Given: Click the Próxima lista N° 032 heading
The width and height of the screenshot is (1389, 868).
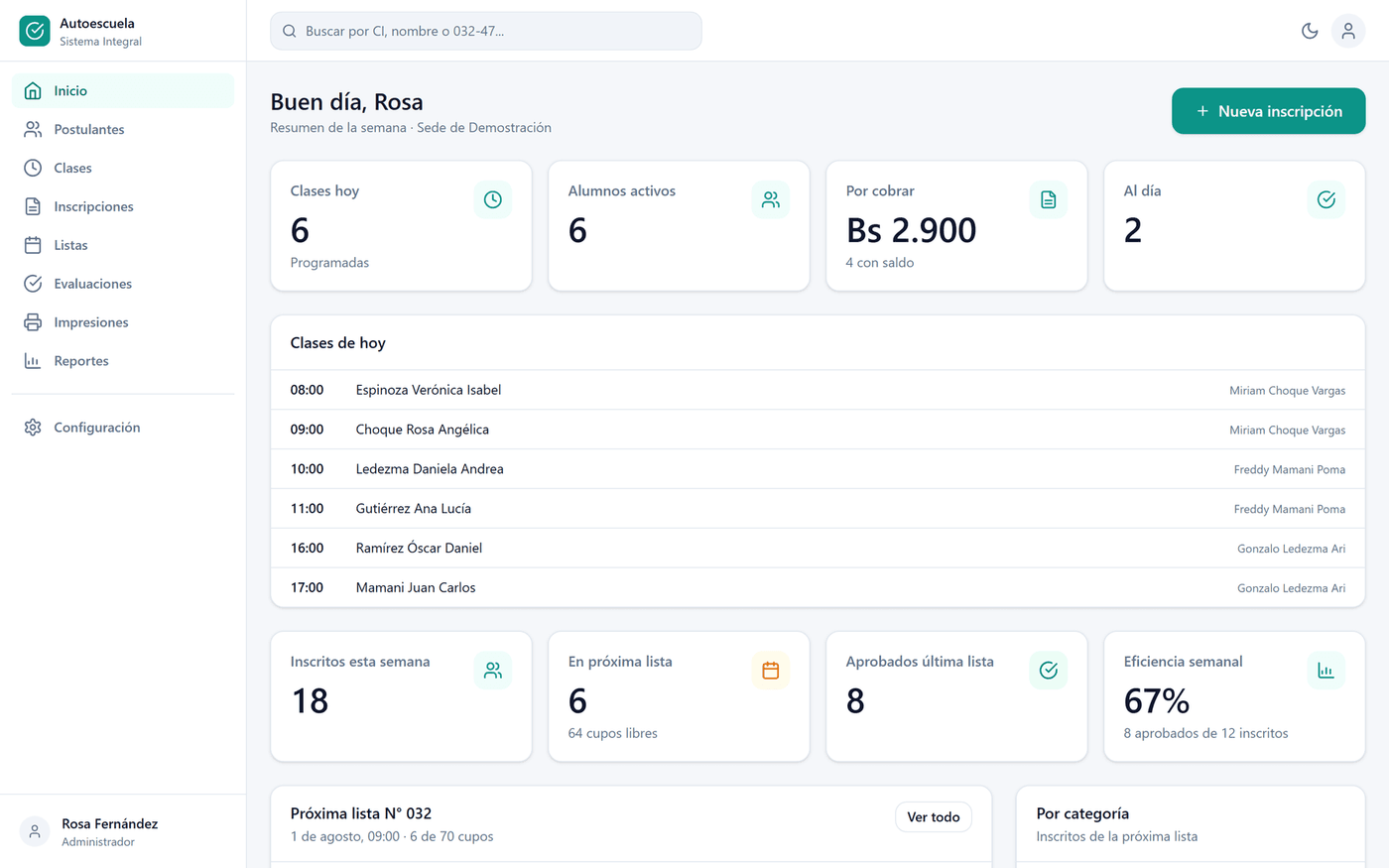Looking at the screenshot, I should pyautogui.click(x=361, y=813).
